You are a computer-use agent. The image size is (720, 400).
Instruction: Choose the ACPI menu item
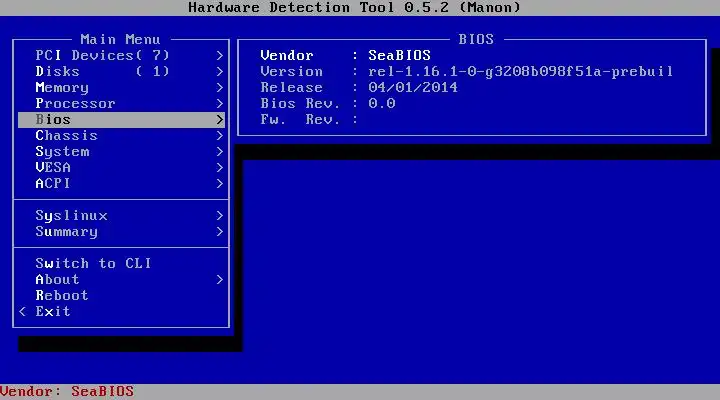121,184
